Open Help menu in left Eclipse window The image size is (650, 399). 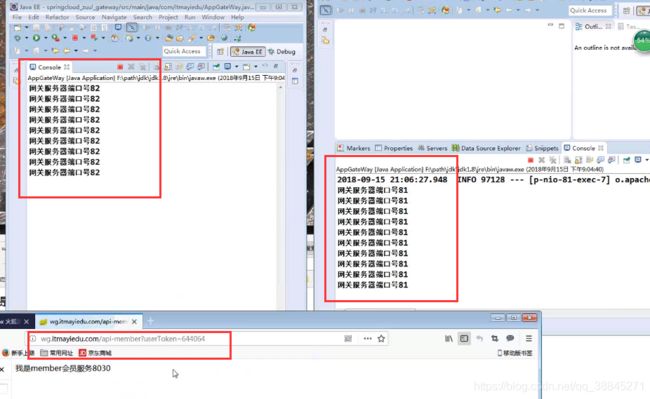237,17
